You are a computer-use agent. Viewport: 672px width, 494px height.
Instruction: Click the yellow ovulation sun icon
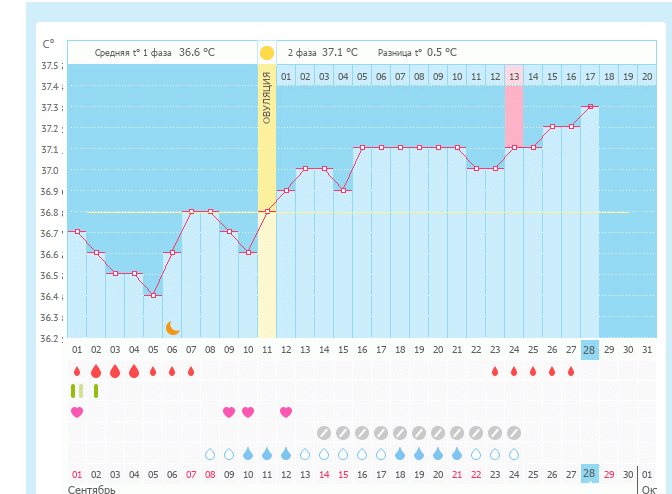click(267, 52)
